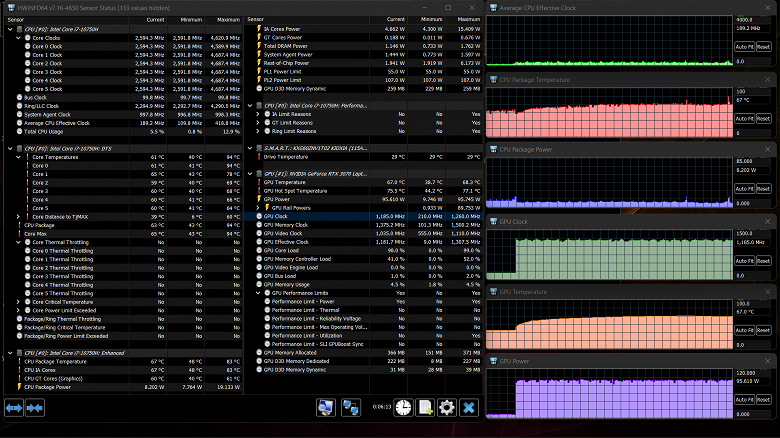The width and height of the screenshot is (780, 438).
Task: Click the network connected computers icon
Action: [x=351, y=407]
